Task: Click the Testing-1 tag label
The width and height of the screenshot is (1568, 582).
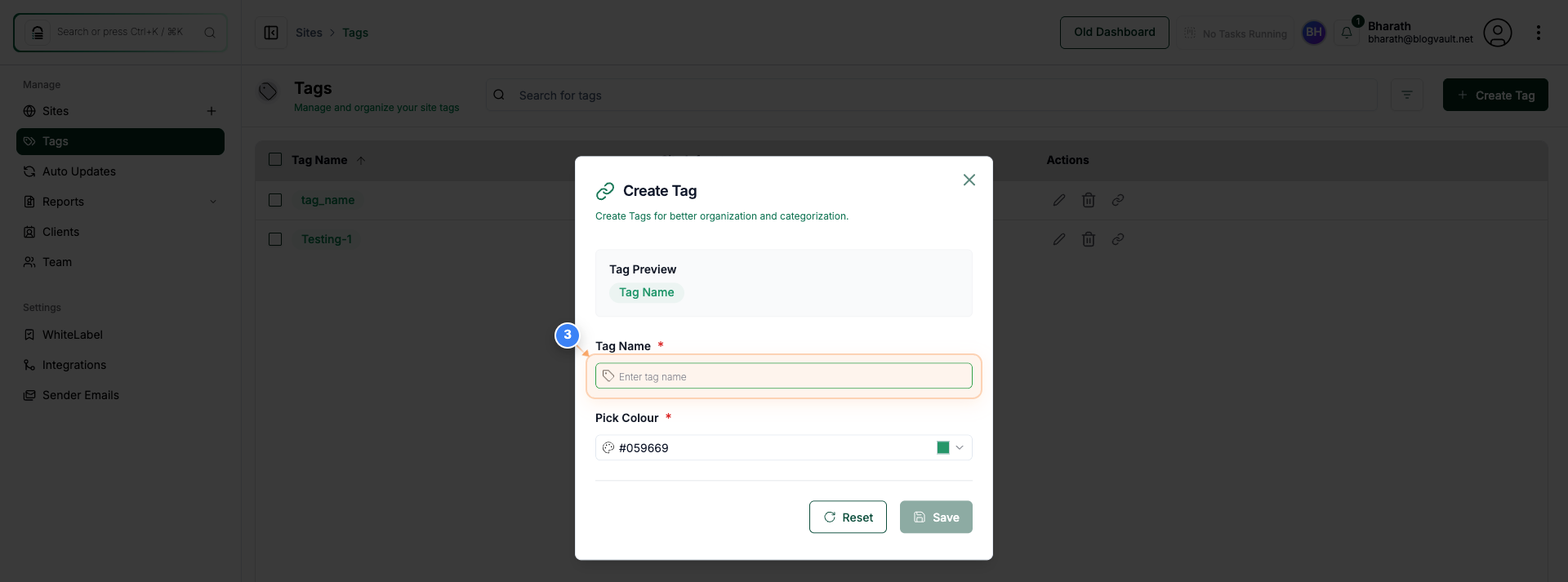Action: point(327,239)
